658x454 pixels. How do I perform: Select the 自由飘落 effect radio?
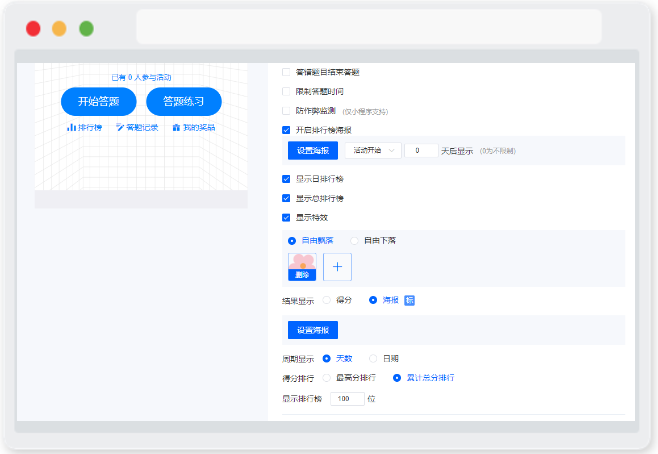292,241
